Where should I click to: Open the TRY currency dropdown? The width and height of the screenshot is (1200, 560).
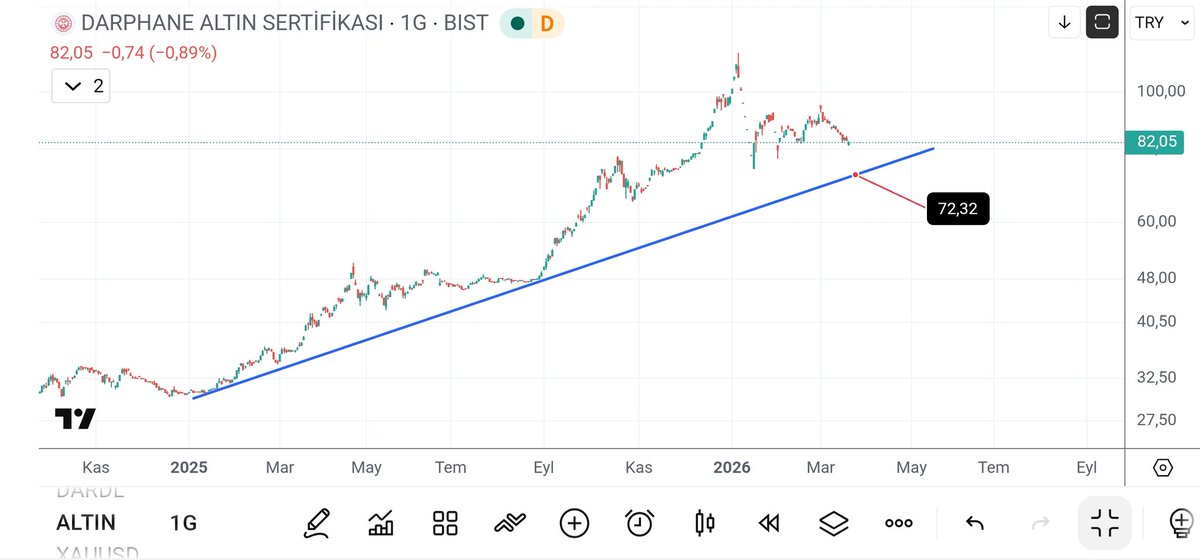coord(1160,22)
